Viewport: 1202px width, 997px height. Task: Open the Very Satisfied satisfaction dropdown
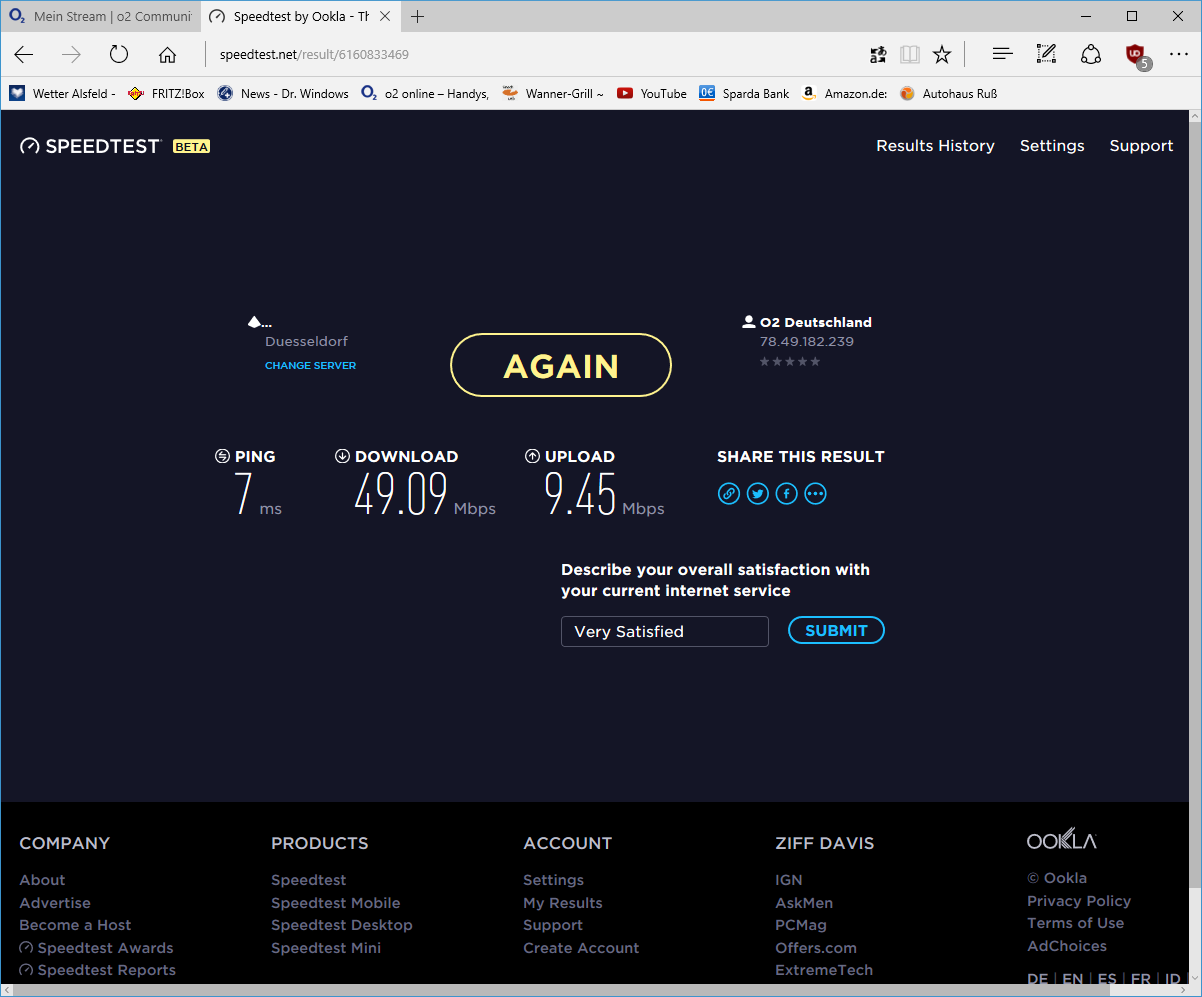pyautogui.click(x=665, y=632)
